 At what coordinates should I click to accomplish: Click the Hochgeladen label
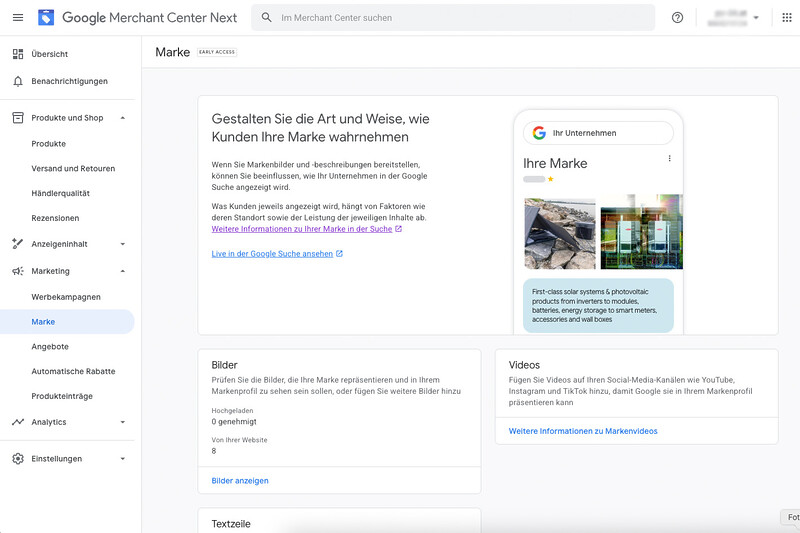[x=232, y=411]
